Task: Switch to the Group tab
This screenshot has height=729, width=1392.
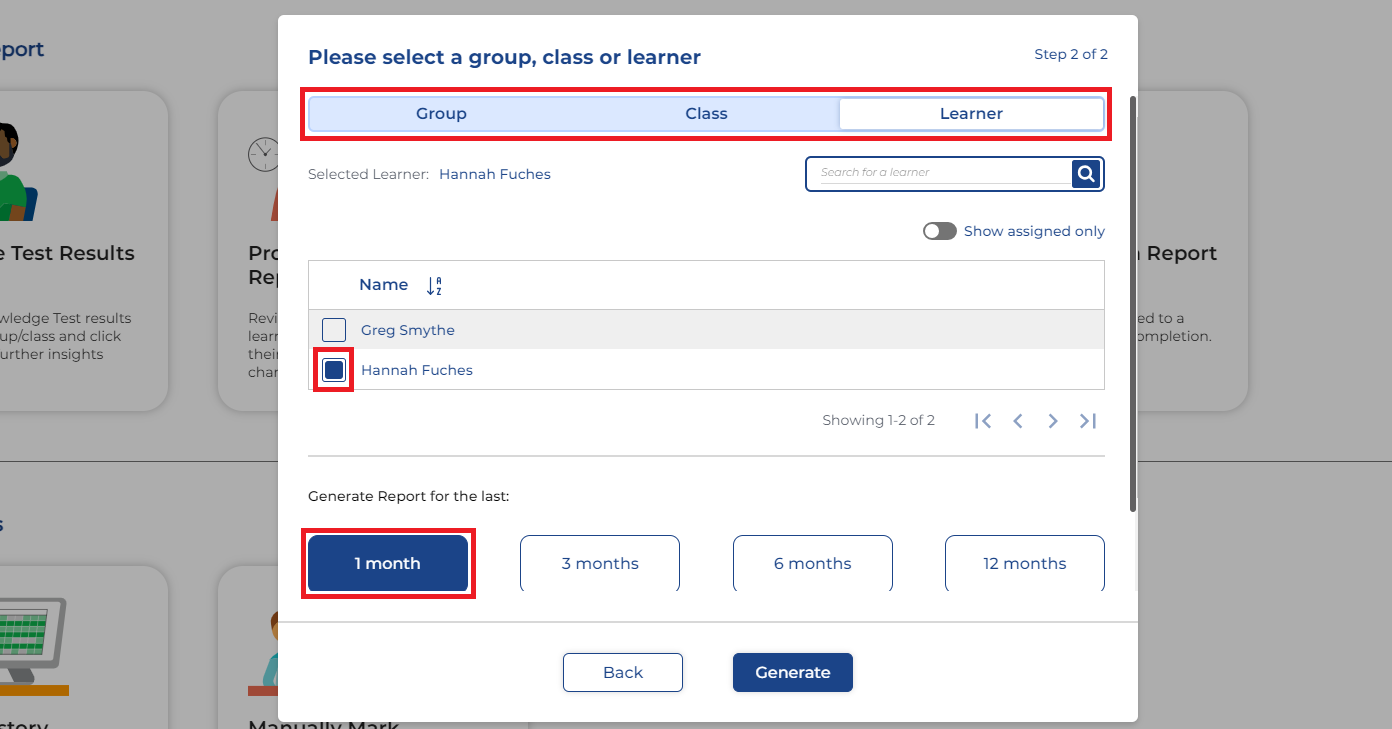Action: (441, 114)
